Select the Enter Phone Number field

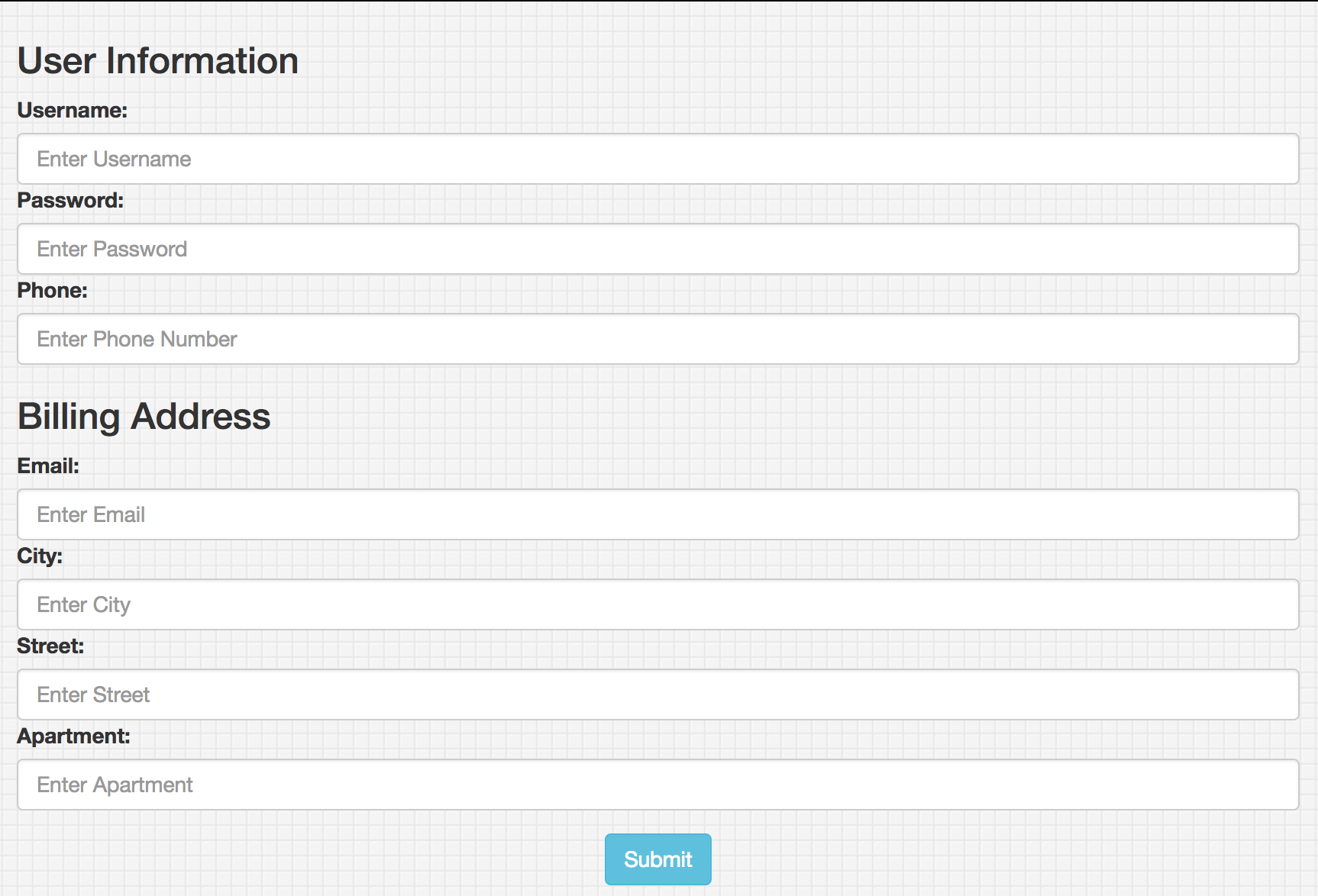point(657,339)
